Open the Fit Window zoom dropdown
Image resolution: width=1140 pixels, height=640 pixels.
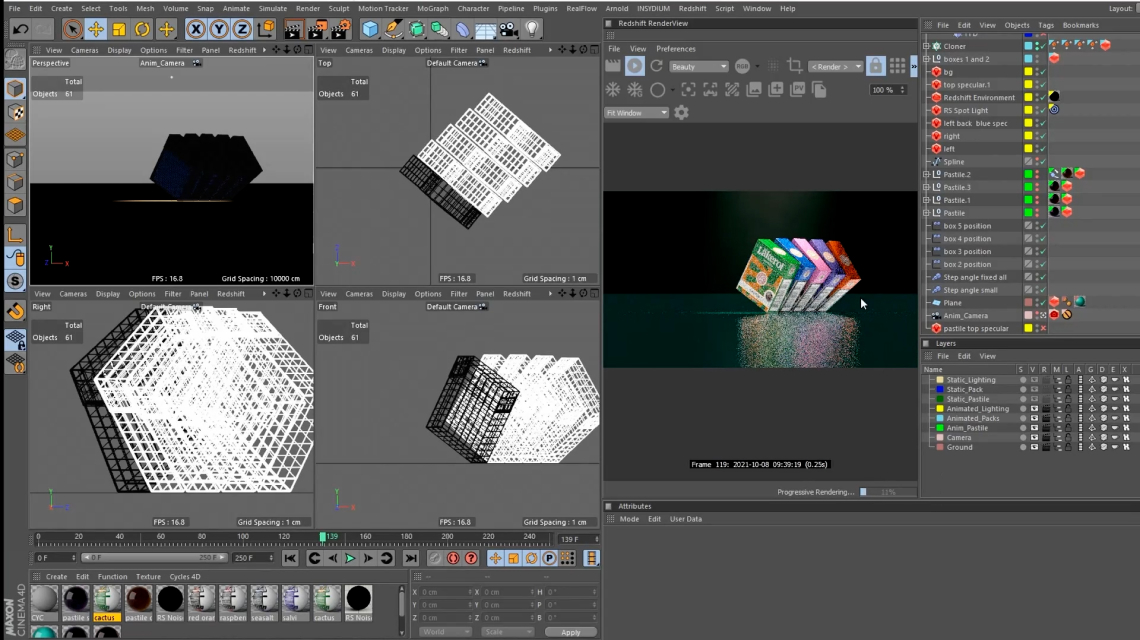pyautogui.click(x=636, y=113)
